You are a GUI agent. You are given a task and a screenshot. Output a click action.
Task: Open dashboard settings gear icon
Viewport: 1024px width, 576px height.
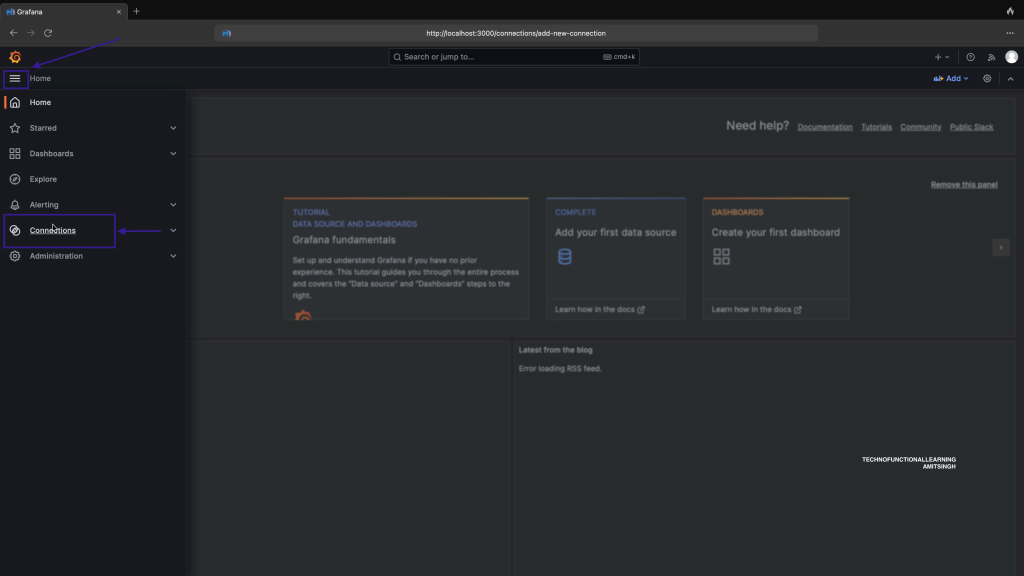pyautogui.click(x=987, y=78)
